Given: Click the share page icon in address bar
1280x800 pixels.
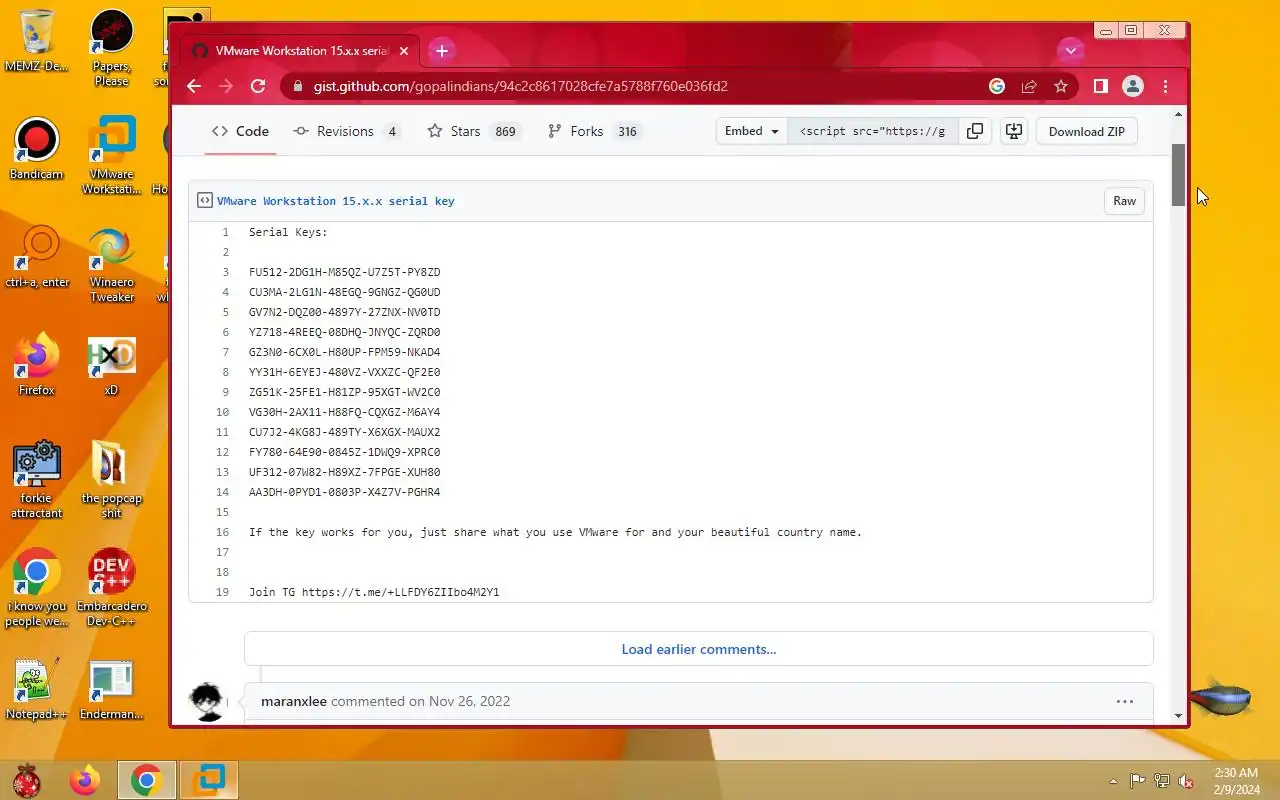Looking at the screenshot, I should pos(1029,86).
